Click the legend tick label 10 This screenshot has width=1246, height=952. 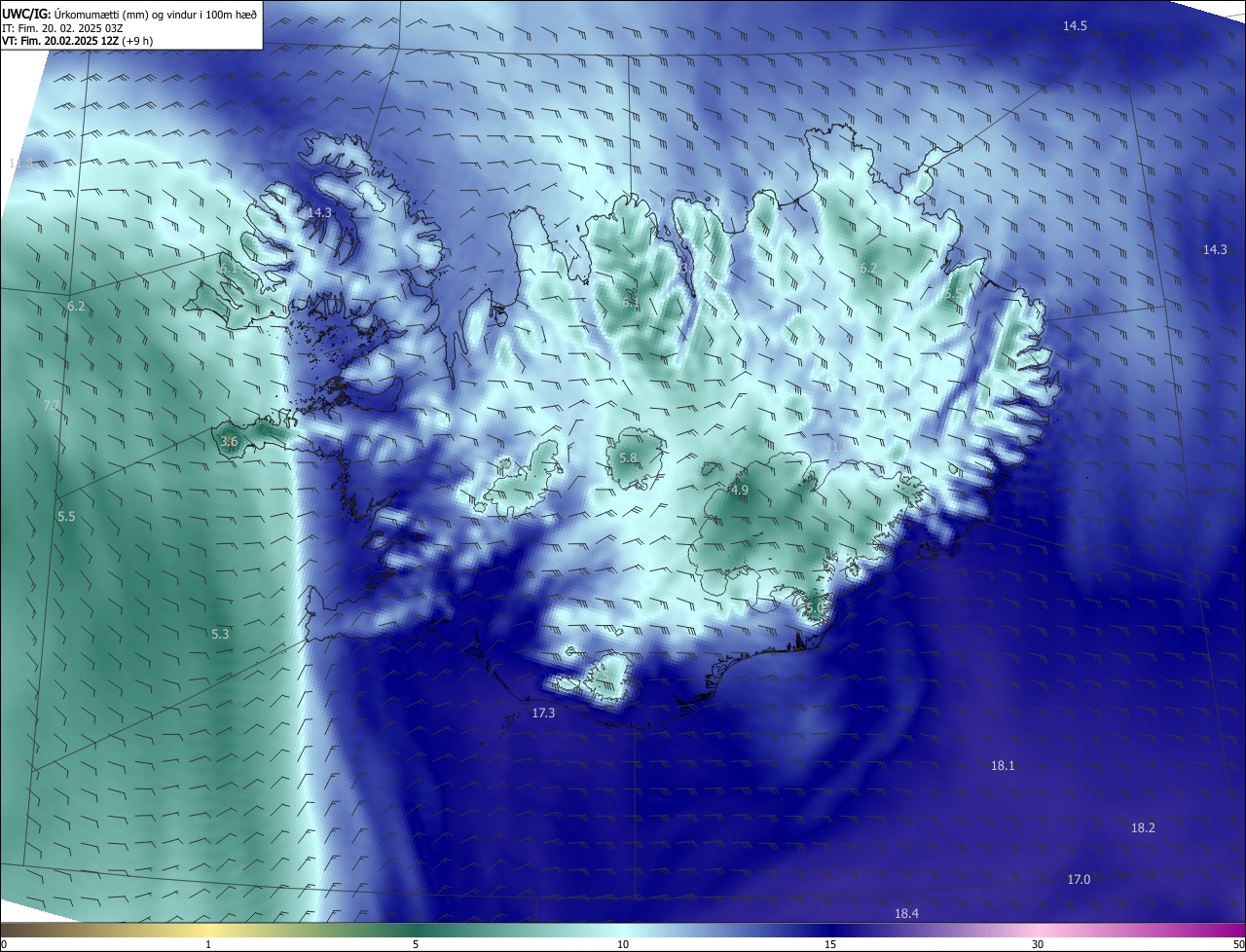tap(623, 944)
